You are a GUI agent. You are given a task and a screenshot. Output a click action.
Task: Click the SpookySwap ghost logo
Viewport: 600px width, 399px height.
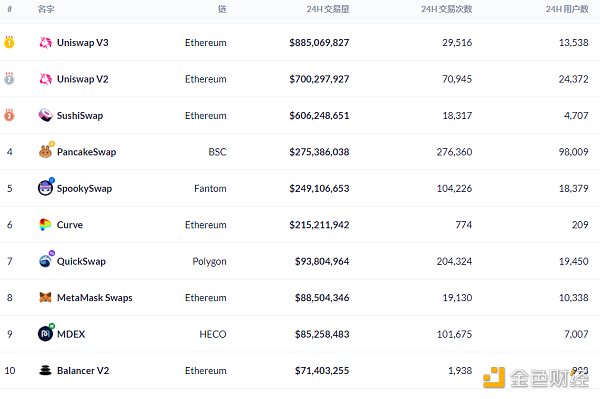click(x=46, y=187)
